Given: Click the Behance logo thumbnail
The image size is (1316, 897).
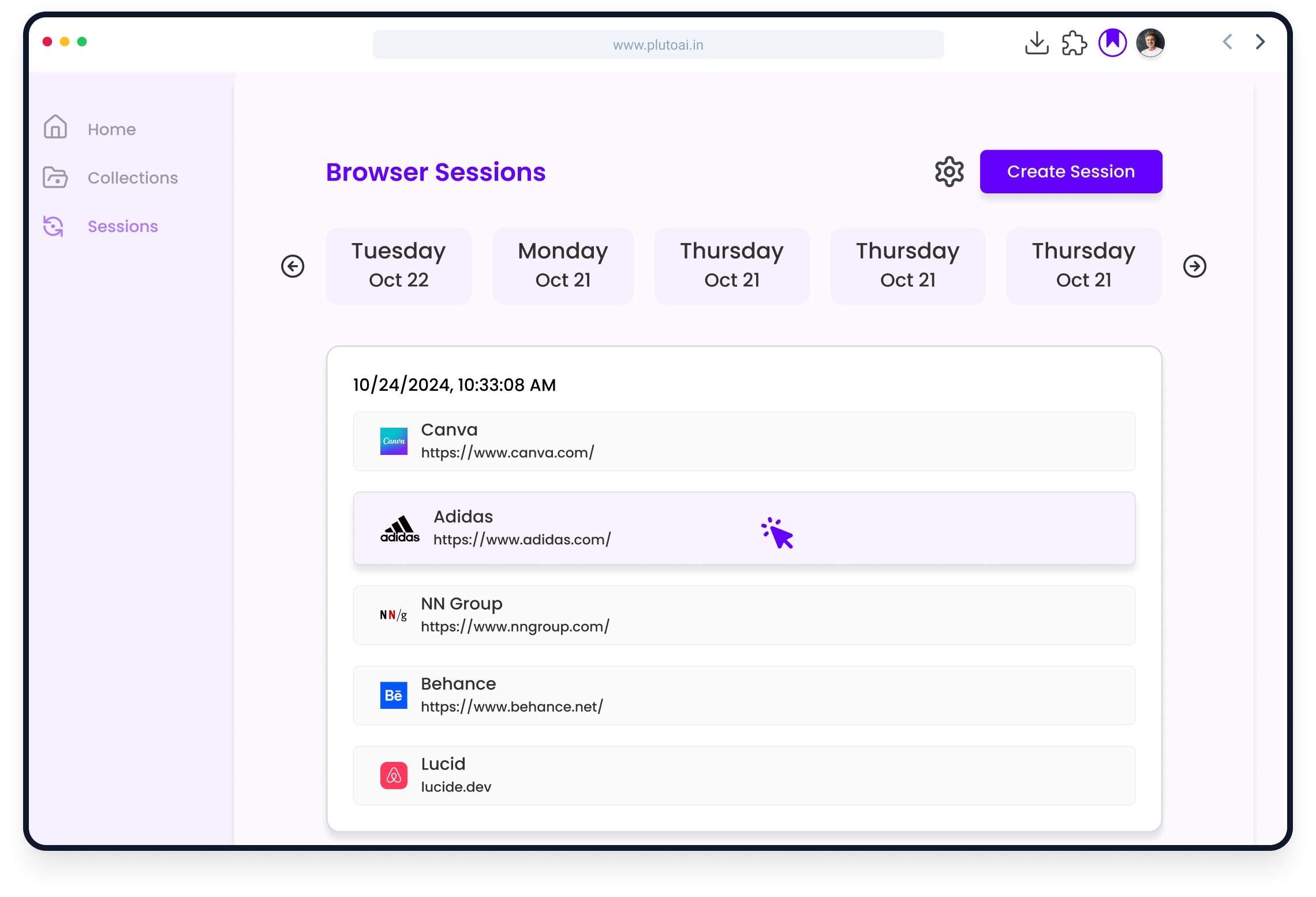Looking at the screenshot, I should click(x=394, y=695).
